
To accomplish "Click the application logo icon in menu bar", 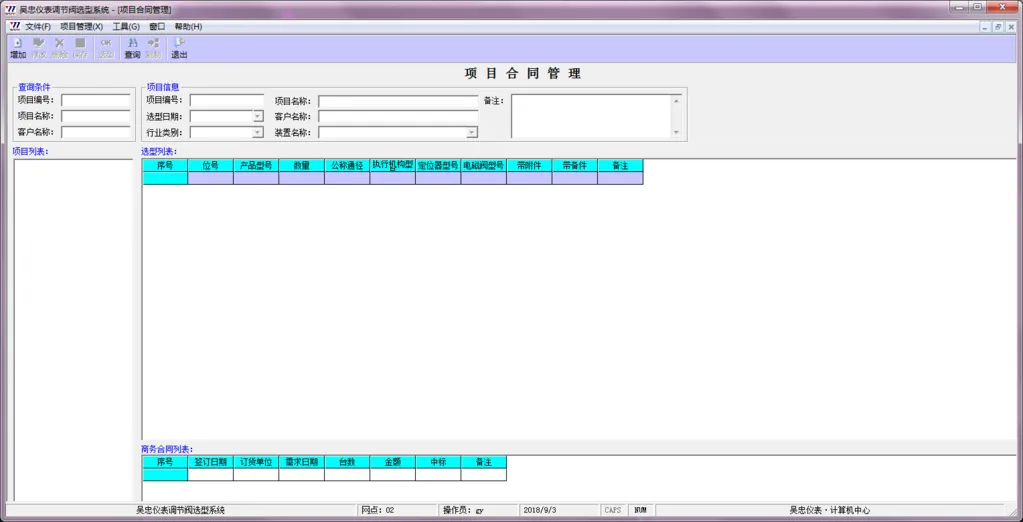I will point(15,27).
